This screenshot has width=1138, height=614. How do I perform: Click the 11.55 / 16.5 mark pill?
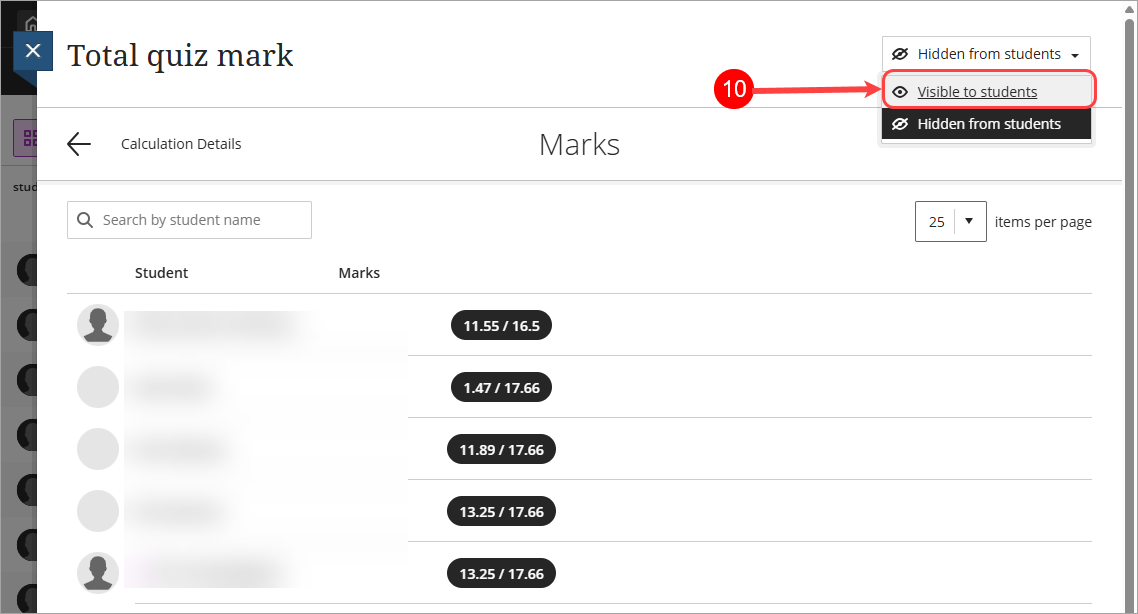pyautogui.click(x=502, y=325)
